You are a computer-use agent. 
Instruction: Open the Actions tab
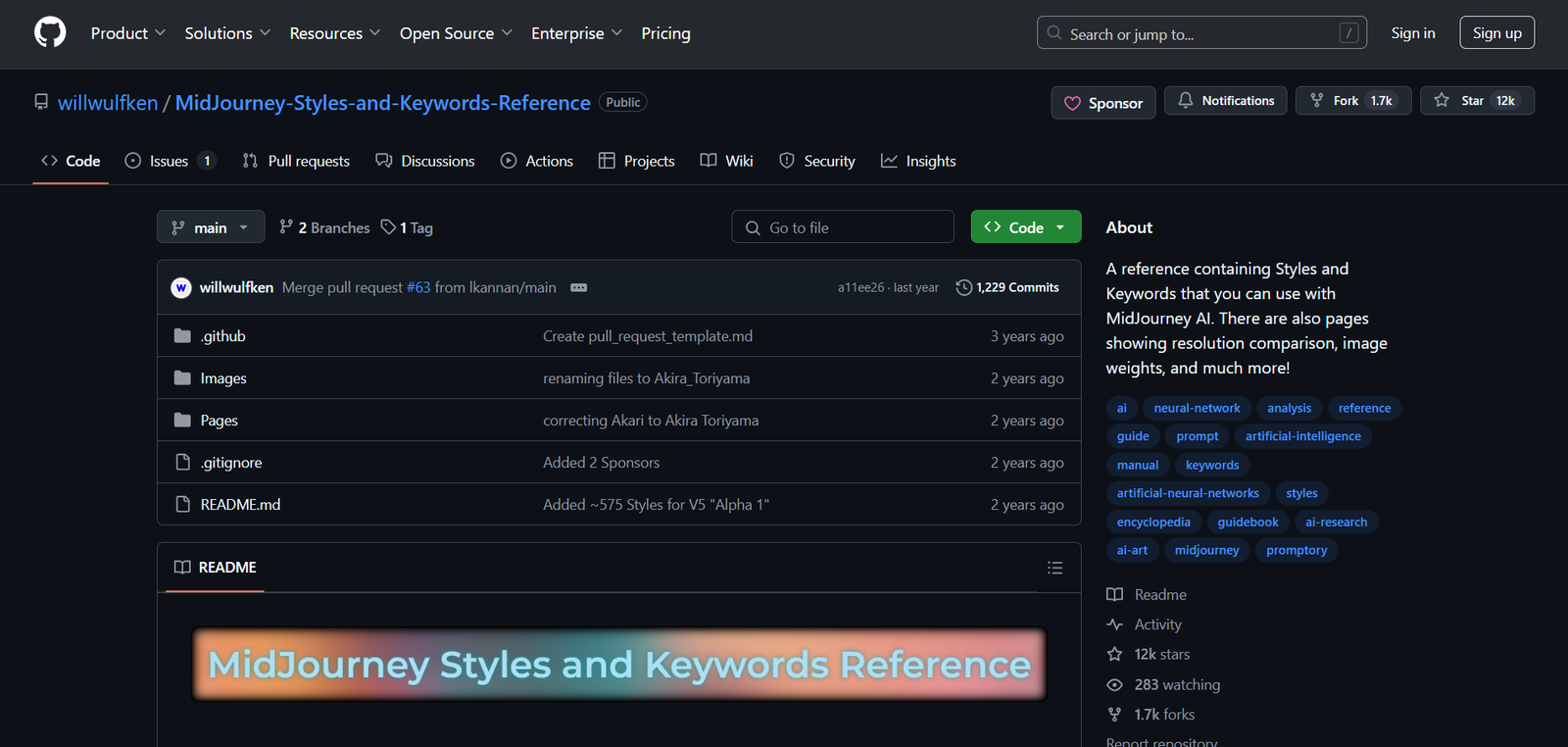tap(537, 161)
